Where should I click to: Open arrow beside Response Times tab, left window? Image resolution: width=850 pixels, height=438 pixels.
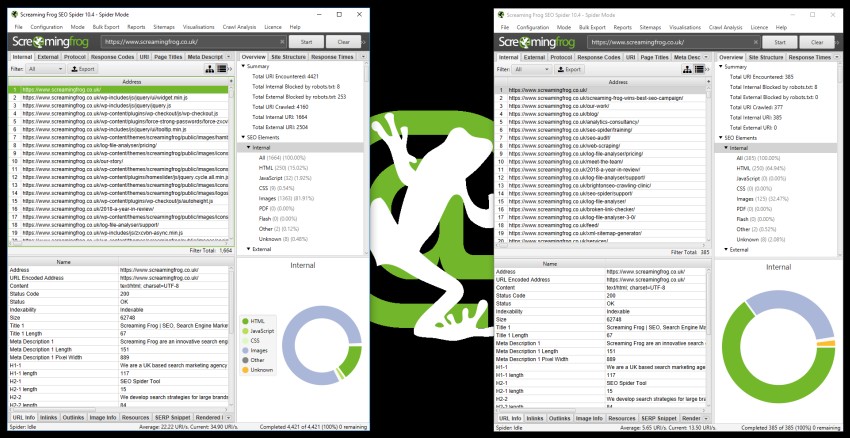363,57
